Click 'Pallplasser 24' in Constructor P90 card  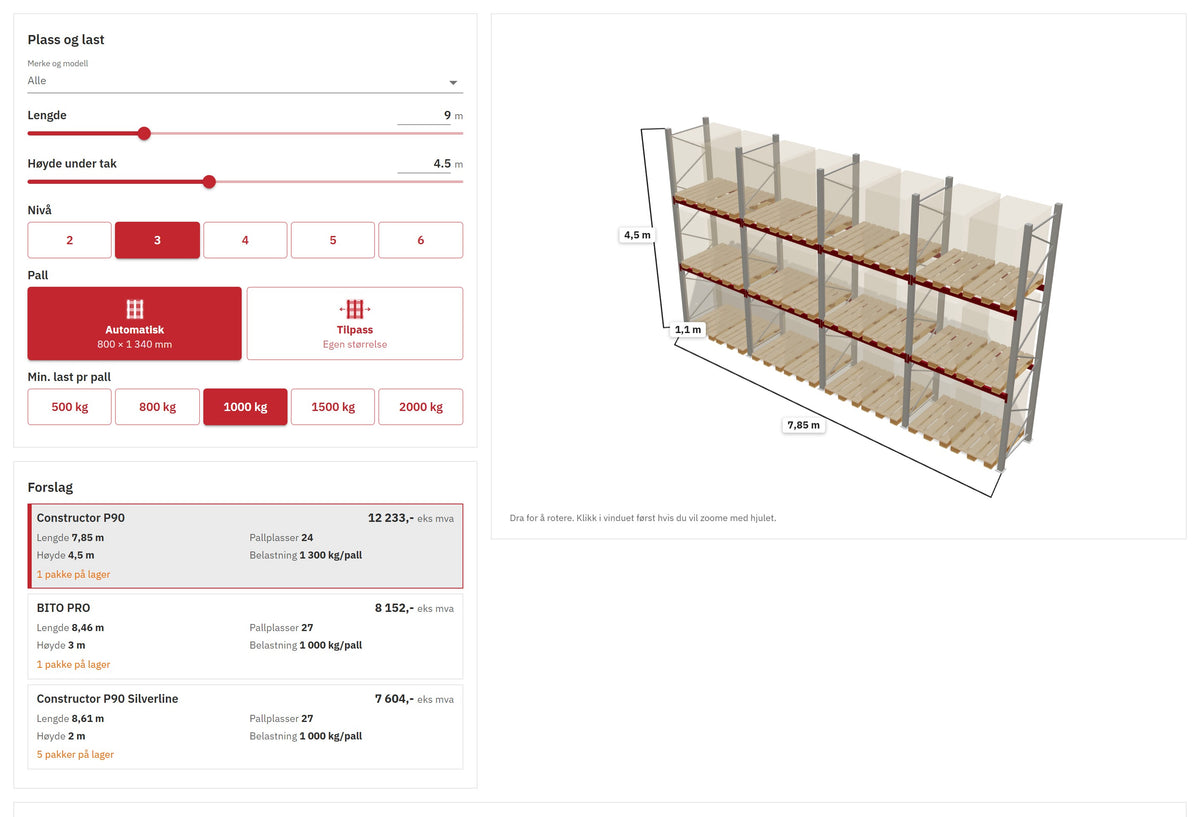point(282,538)
